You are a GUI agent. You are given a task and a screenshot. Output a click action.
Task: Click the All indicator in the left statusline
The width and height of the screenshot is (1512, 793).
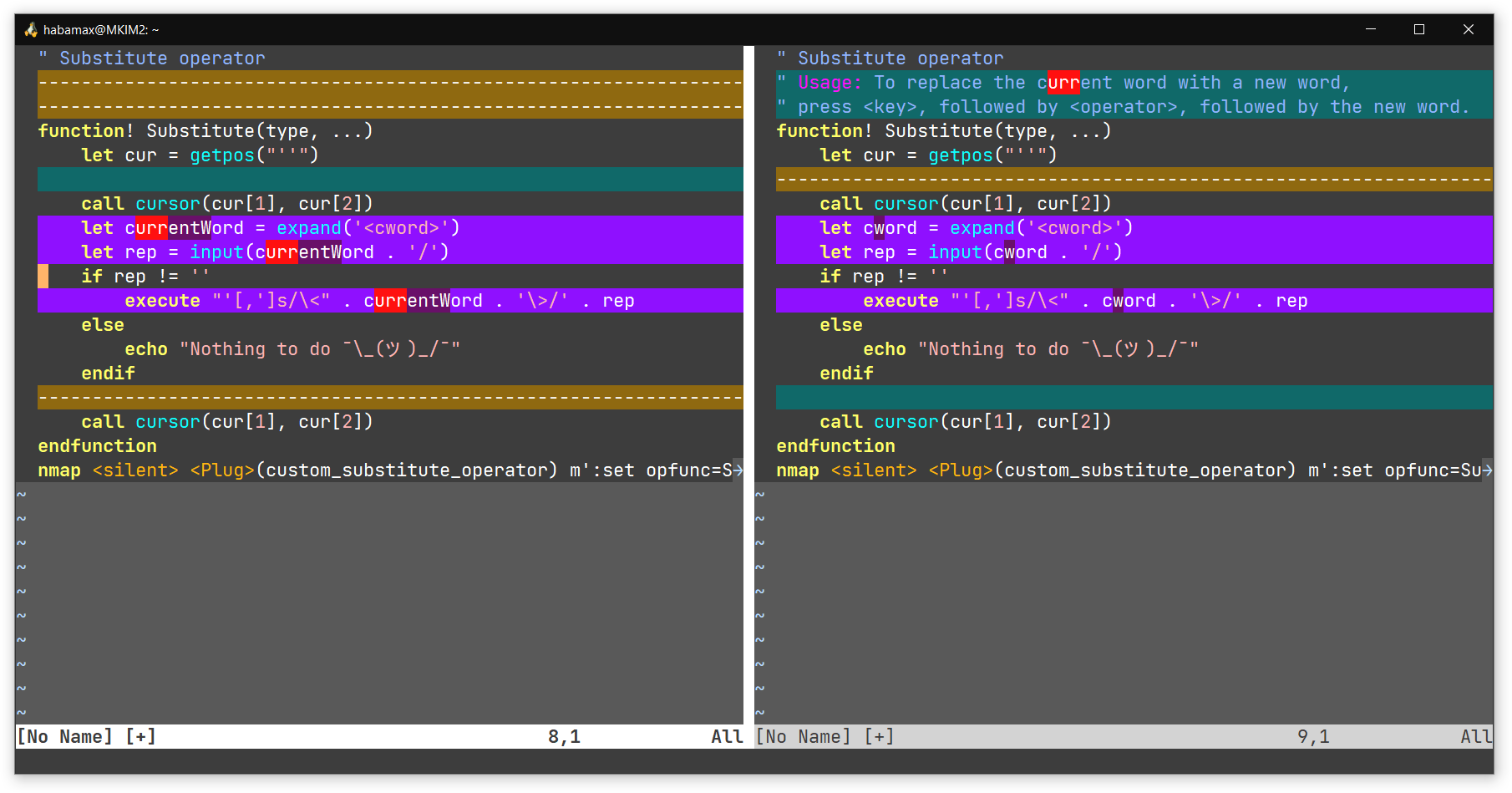(x=726, y=736)
